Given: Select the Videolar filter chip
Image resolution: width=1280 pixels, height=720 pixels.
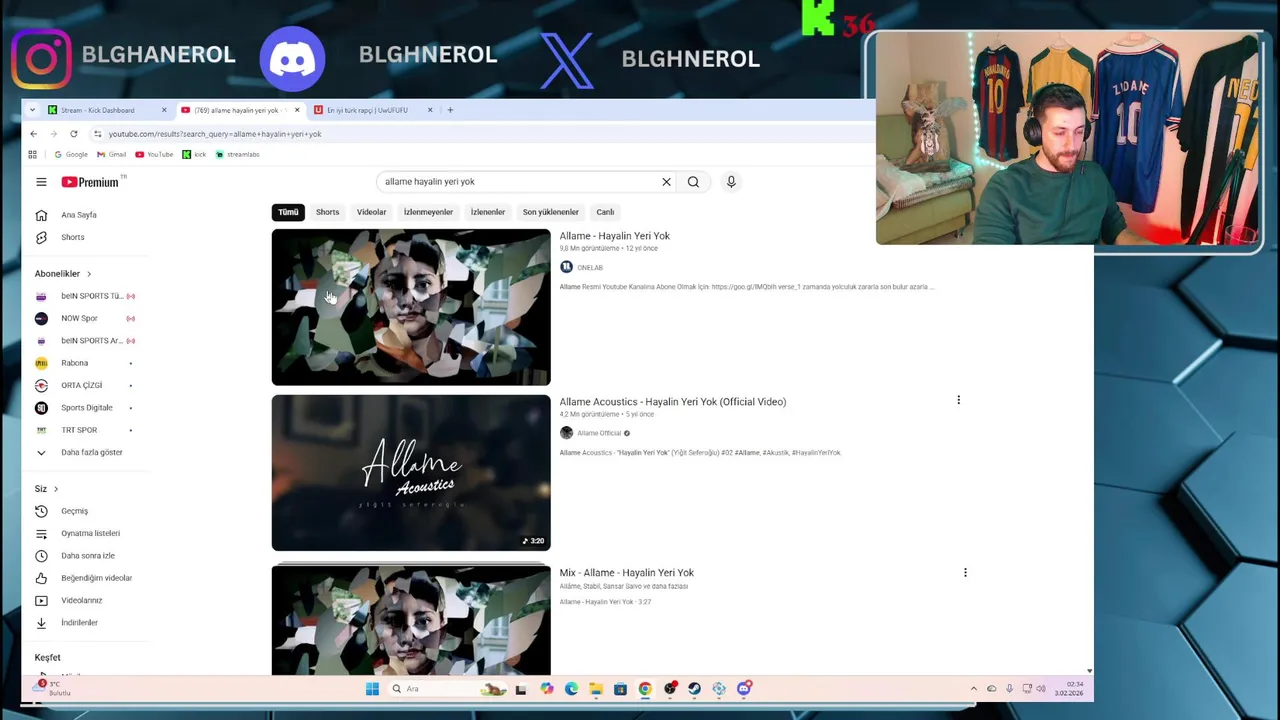Looking at the screenshot, I should (x=371, y=212).
